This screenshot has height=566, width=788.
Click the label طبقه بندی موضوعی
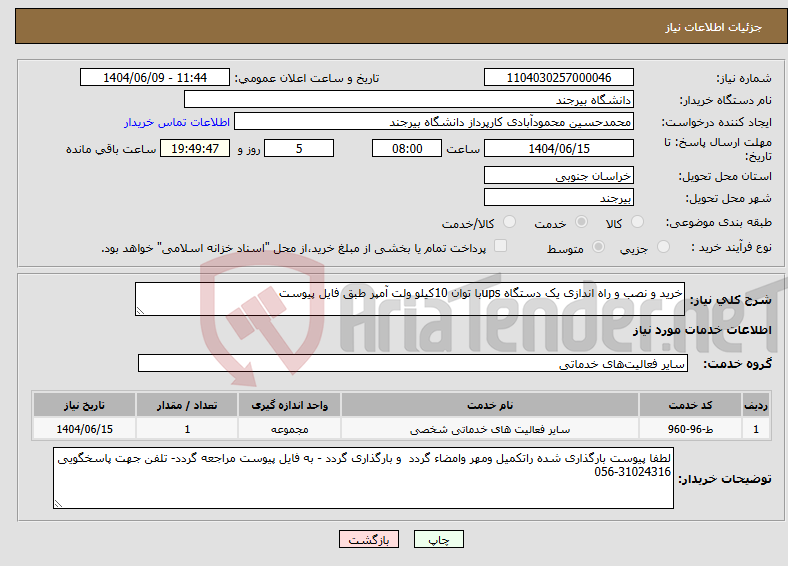719,222
